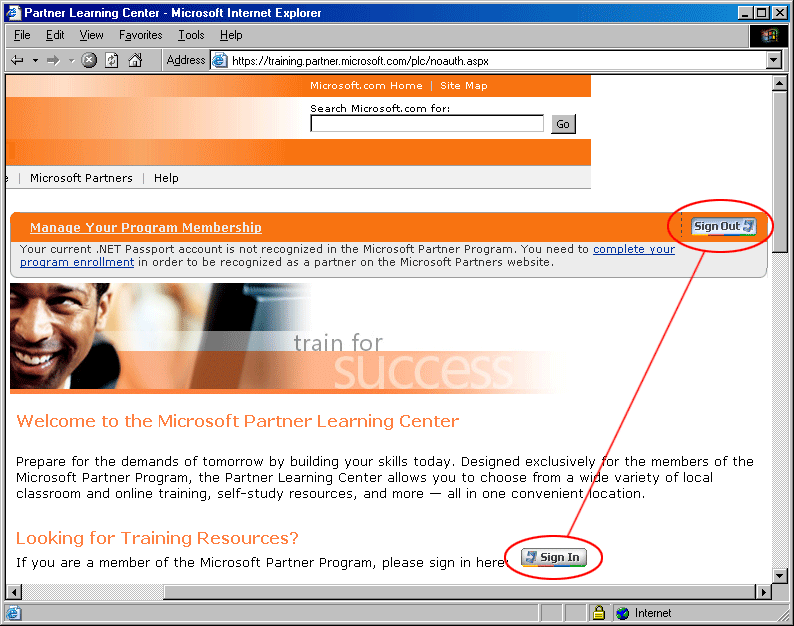794x626 pixels.
Task: Open the Back history dropdown arrow
Action: tap(34, 60)
